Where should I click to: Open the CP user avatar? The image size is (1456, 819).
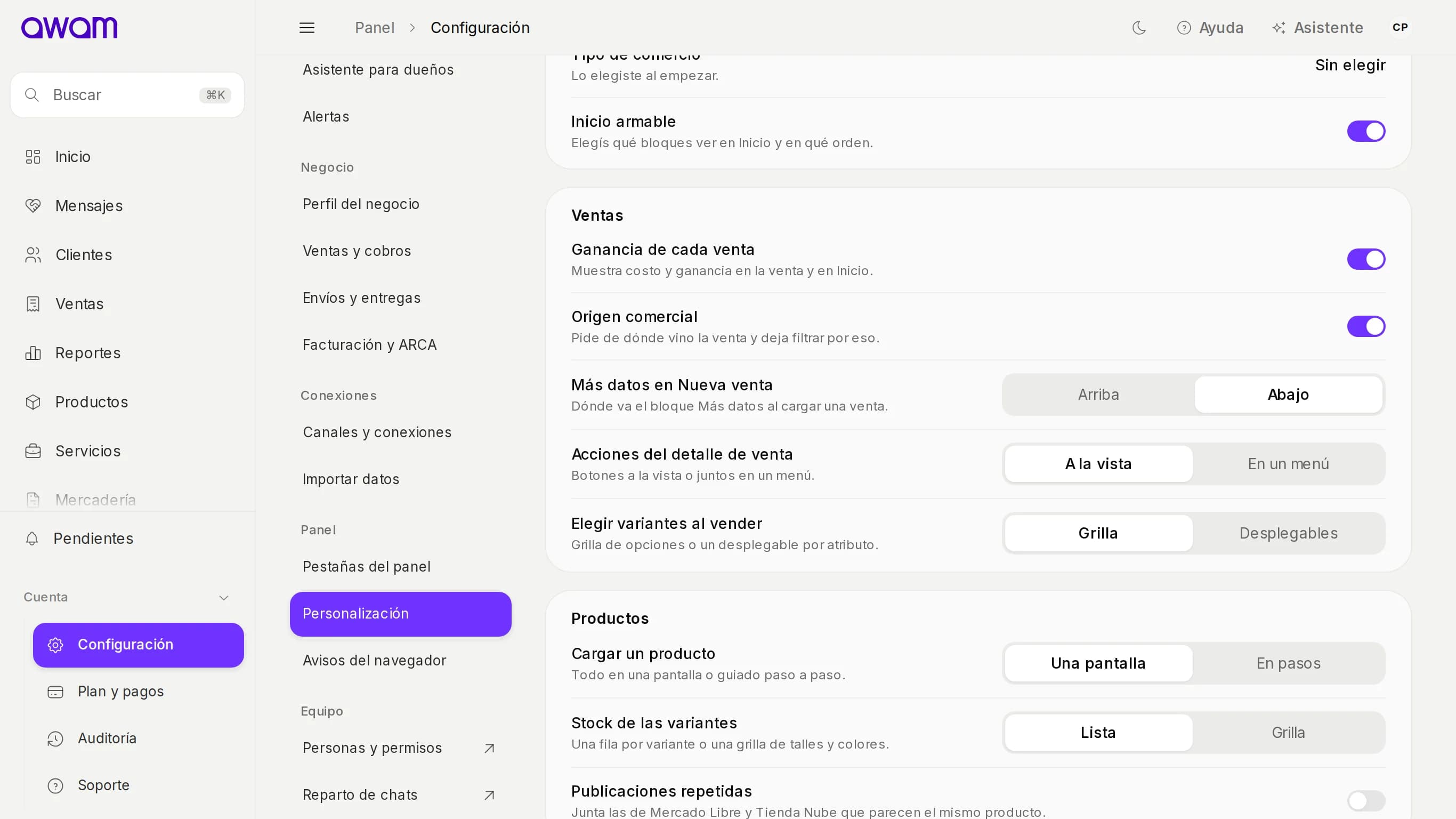pos(1400,27)
